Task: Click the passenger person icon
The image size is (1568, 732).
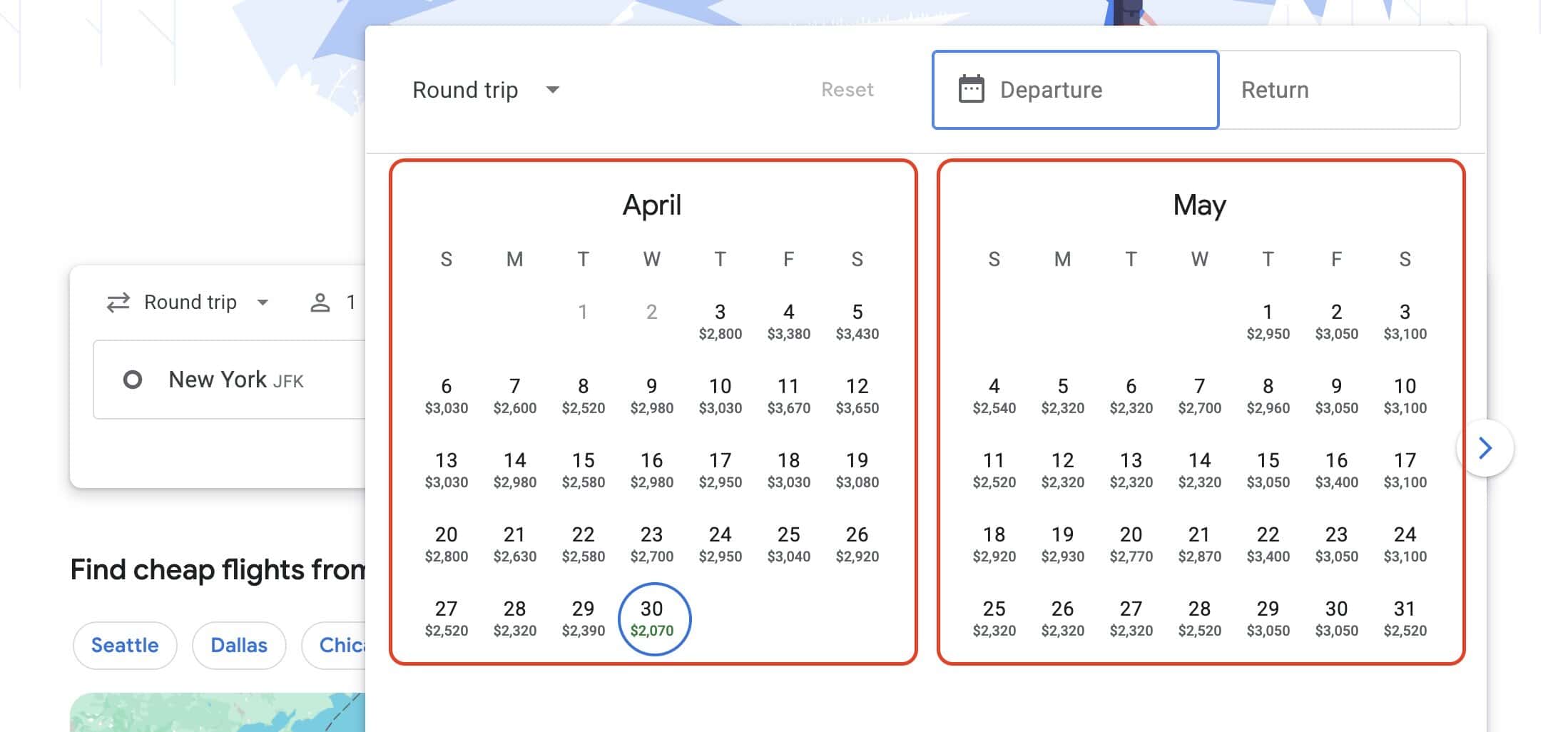Action: [320, 302]
